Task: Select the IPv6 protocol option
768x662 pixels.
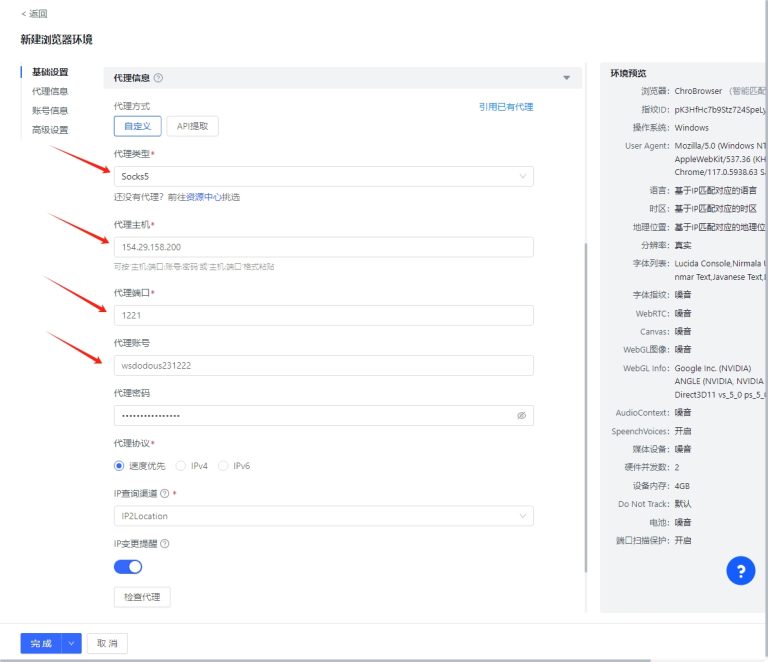Action: (x=223, y=466)
